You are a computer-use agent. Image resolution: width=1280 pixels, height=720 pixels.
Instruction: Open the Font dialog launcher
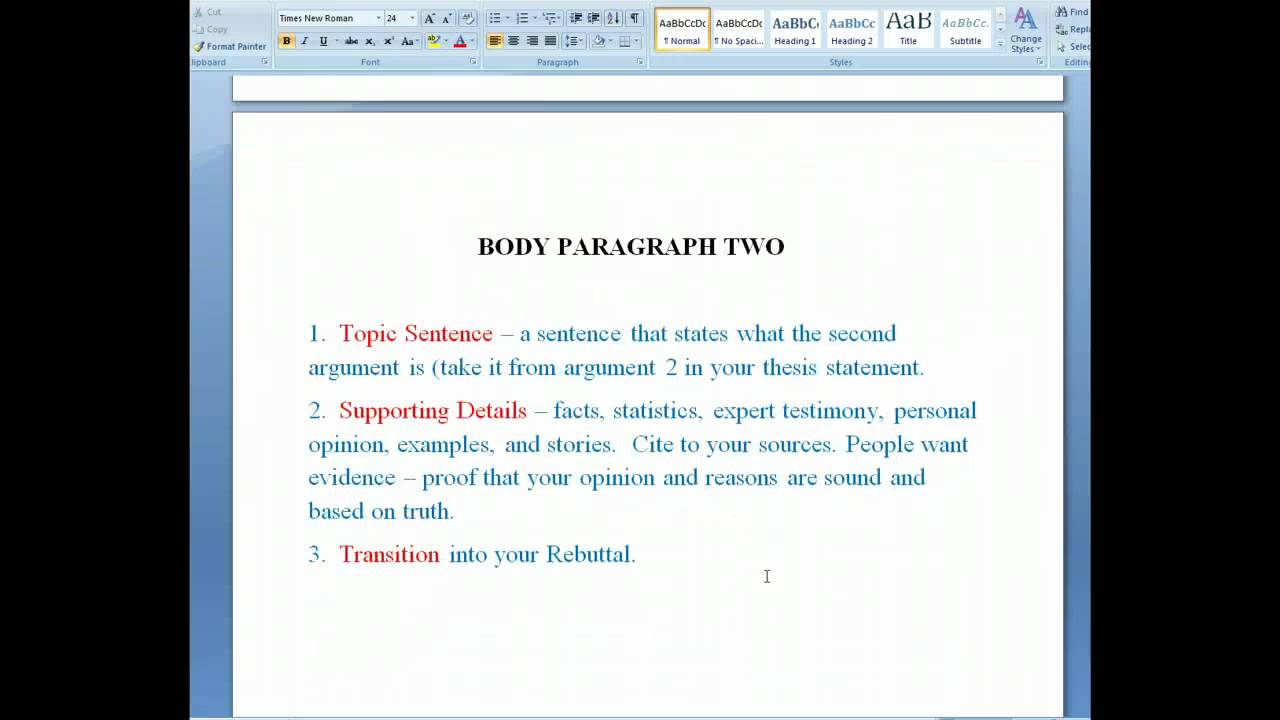tap(473, 62)
